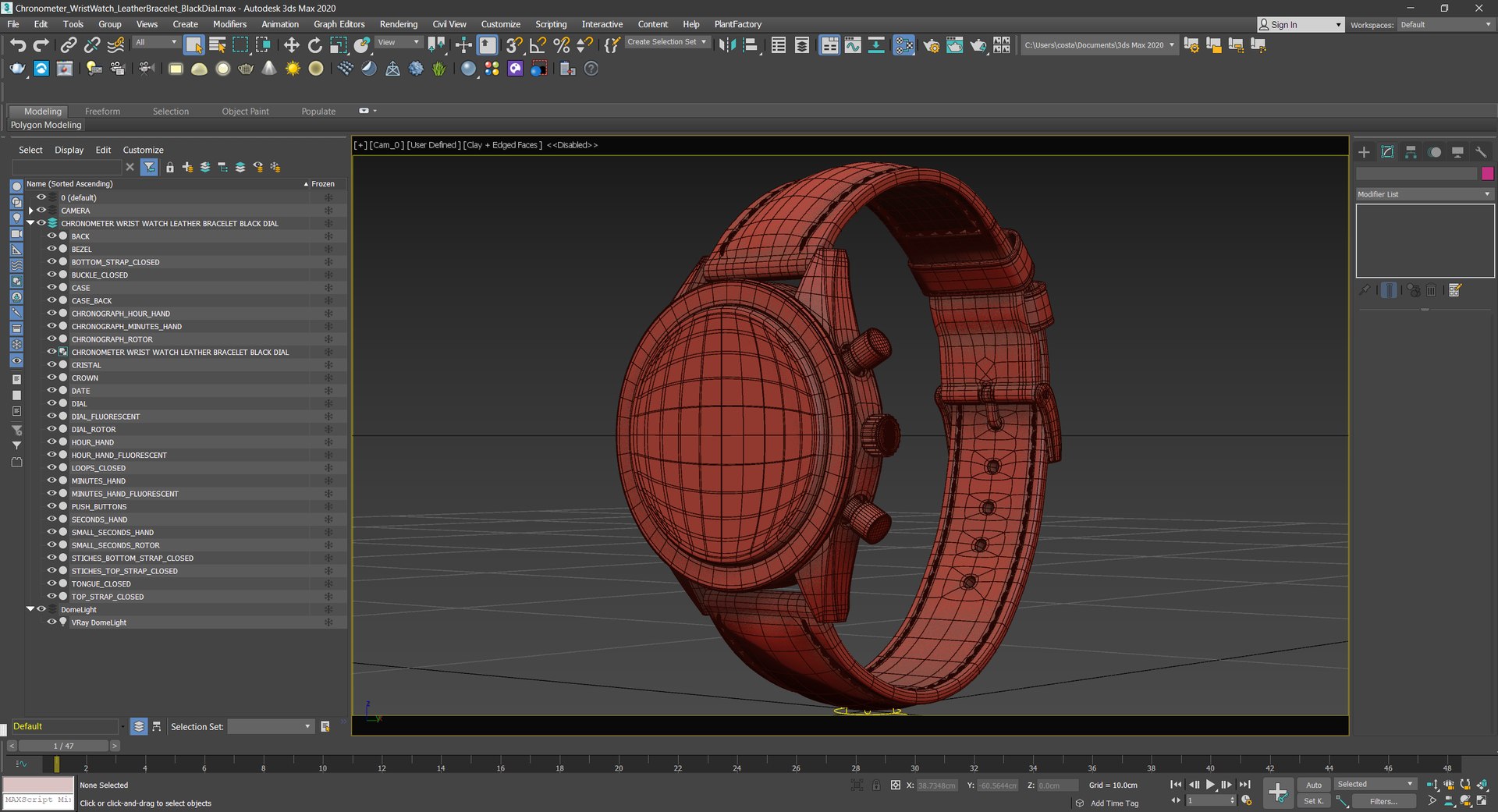The image size is (1498, 812).
Task: Toggle the 3D Snaps icon
Action: pyautogui.click(x=514, y=45)
